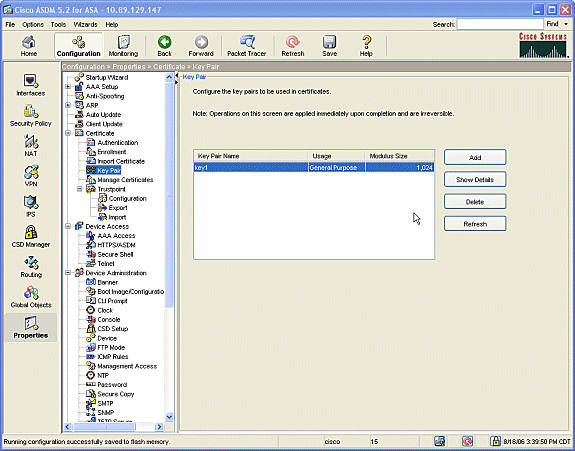Click the Forward arrow icon
This screenshot has height=451, width=575.
point(201,42)
